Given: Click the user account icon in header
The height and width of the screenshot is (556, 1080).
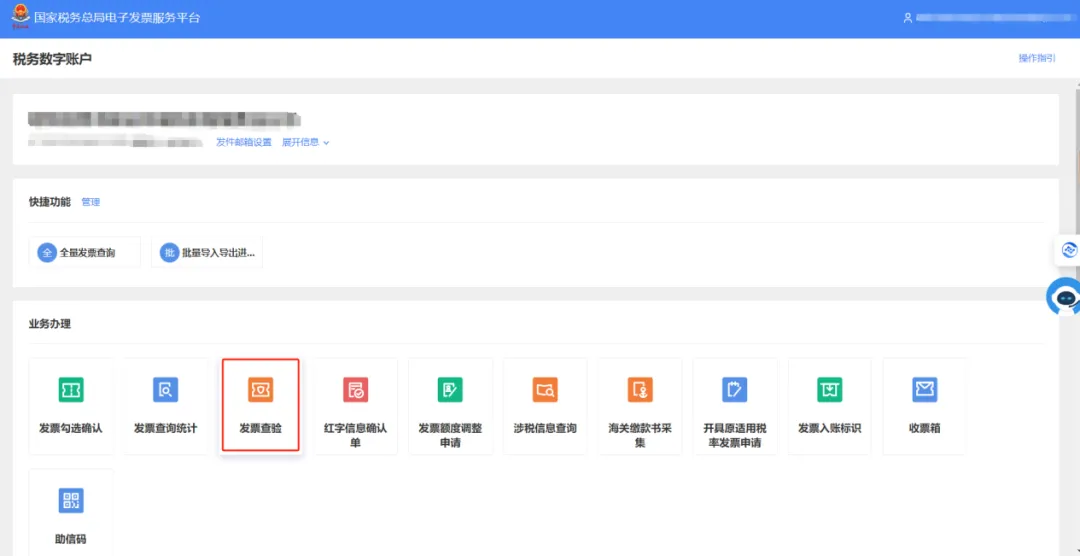Looking at the screenshot, I should coord(908,18).
